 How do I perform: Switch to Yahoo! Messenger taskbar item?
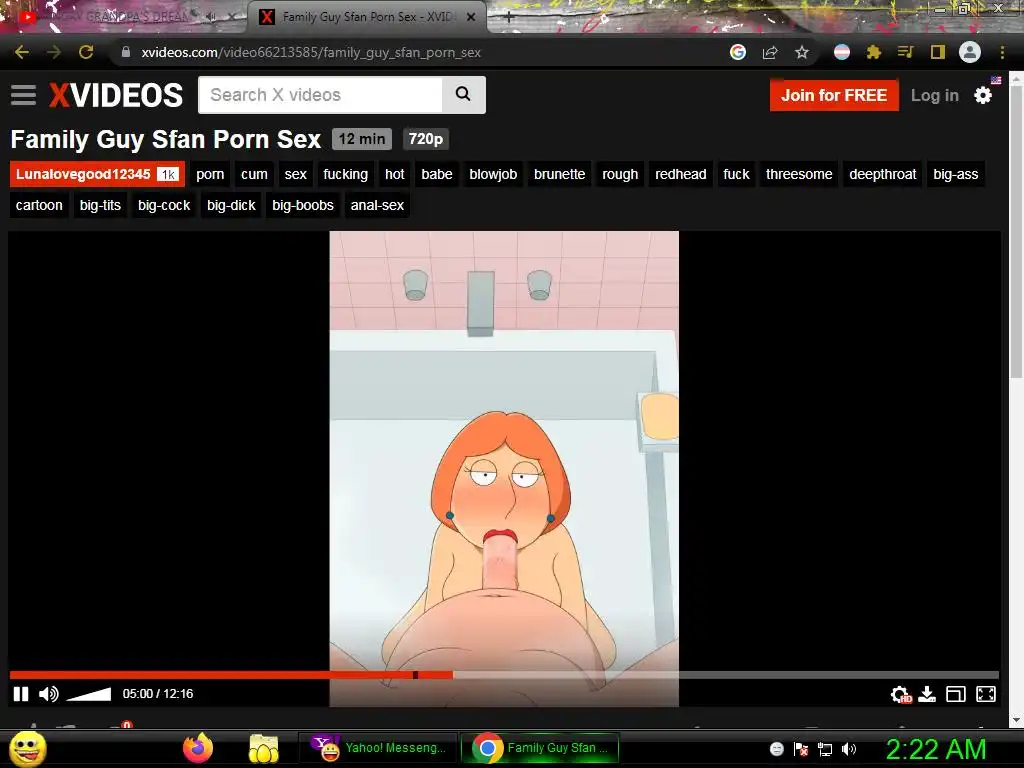pyautogui.click(x=378, y=748)
